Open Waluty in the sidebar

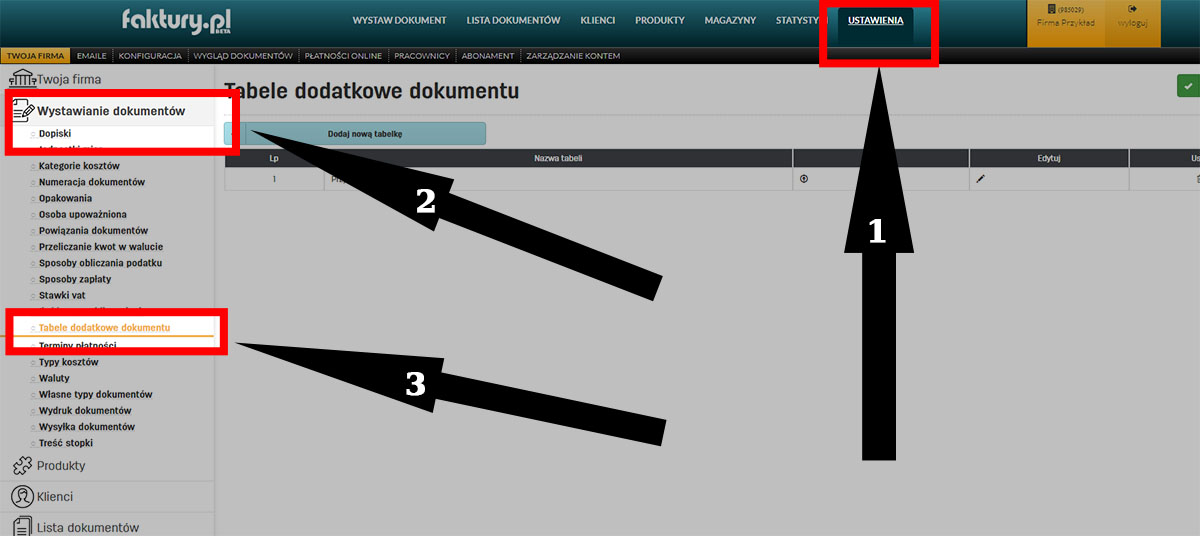(x=54, y=378)
